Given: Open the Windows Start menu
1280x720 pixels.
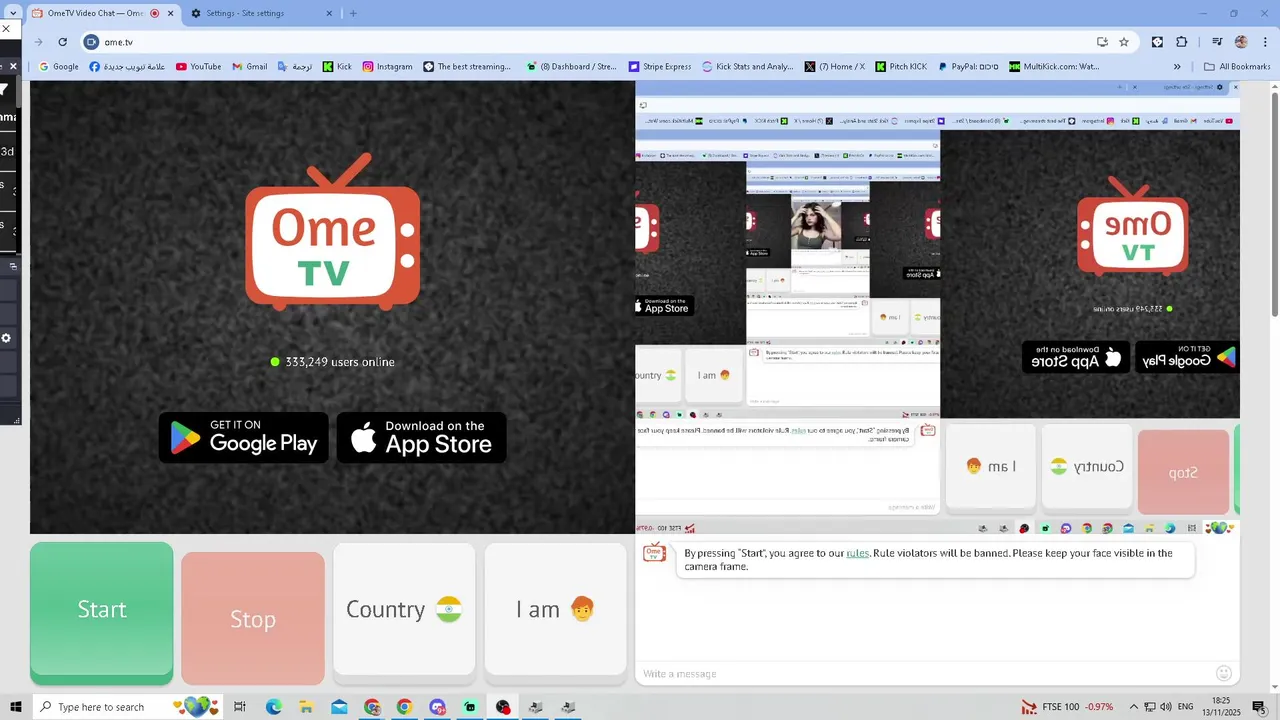Looking at the screenshot, I should point(16,707).
